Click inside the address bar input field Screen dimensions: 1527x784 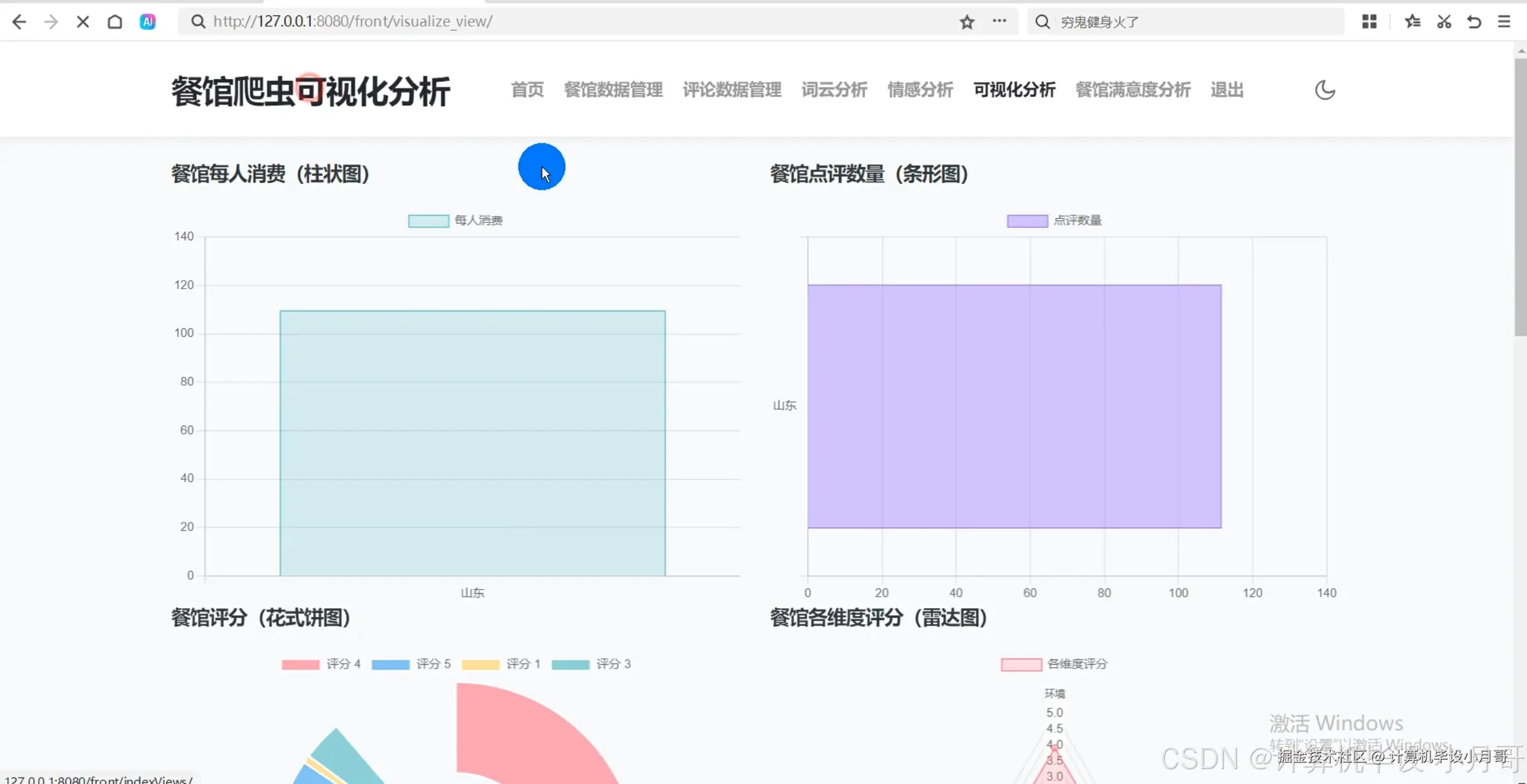pyautogui.click(x=418, y=21)
